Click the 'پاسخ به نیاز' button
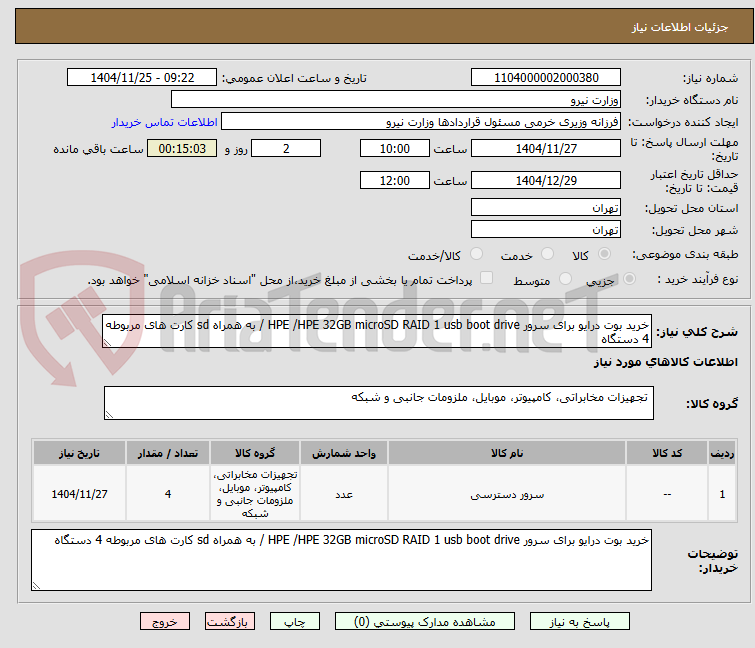This screenshot has width=755, height=648. [x=579, y=622]
